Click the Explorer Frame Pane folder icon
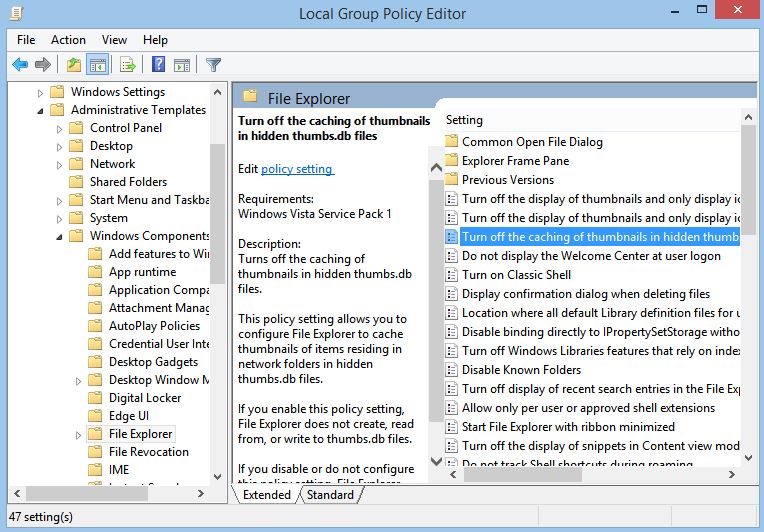The image size is (764, 532). pyautogui.click(x=452, y=160)
